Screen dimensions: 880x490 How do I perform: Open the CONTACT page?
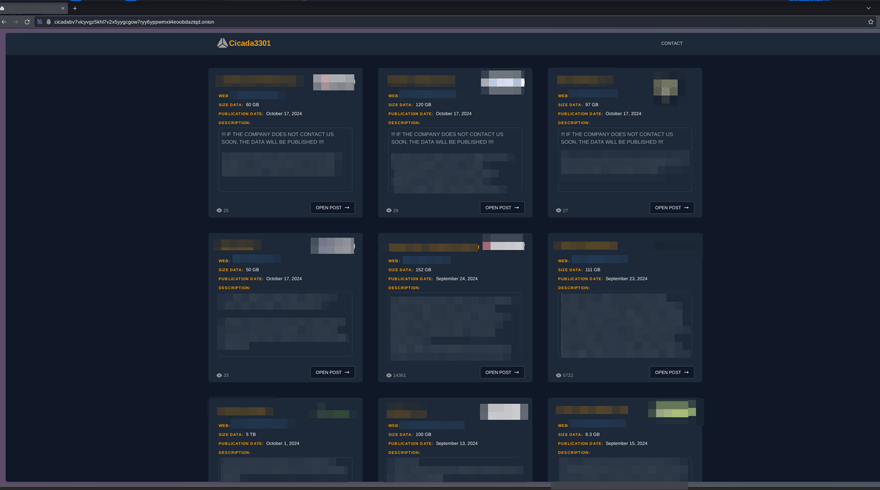(671, 43)
